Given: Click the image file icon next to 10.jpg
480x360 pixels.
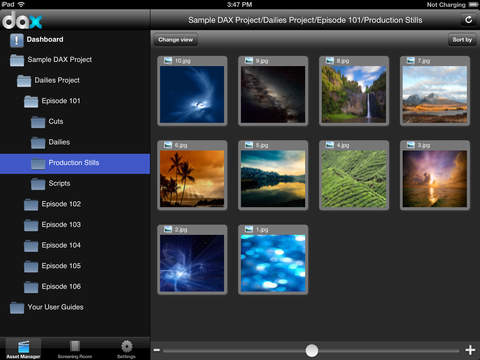Looking at the screenshot, I should tap(168, 60).
